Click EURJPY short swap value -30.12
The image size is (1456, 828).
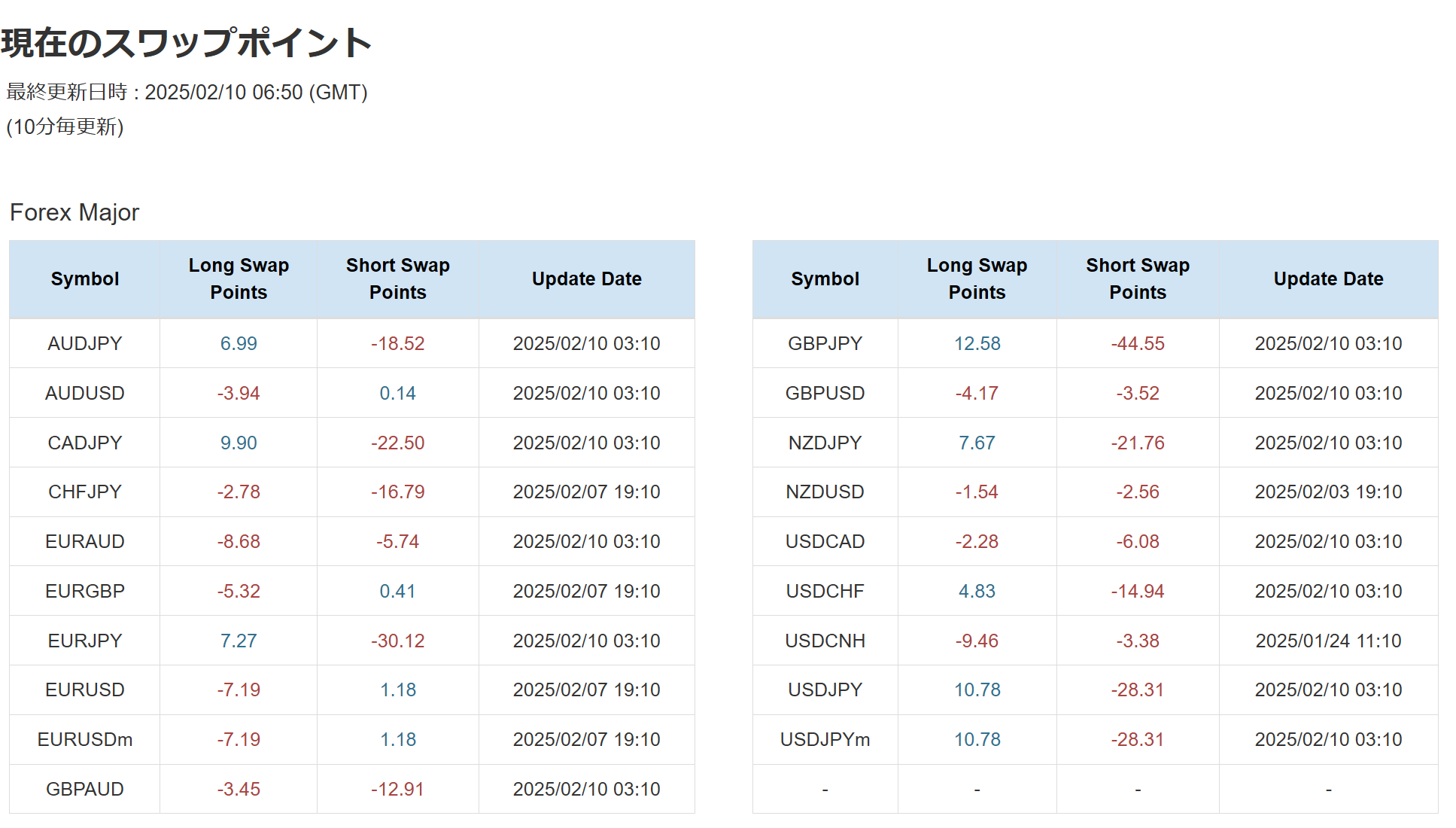point(397,641)
